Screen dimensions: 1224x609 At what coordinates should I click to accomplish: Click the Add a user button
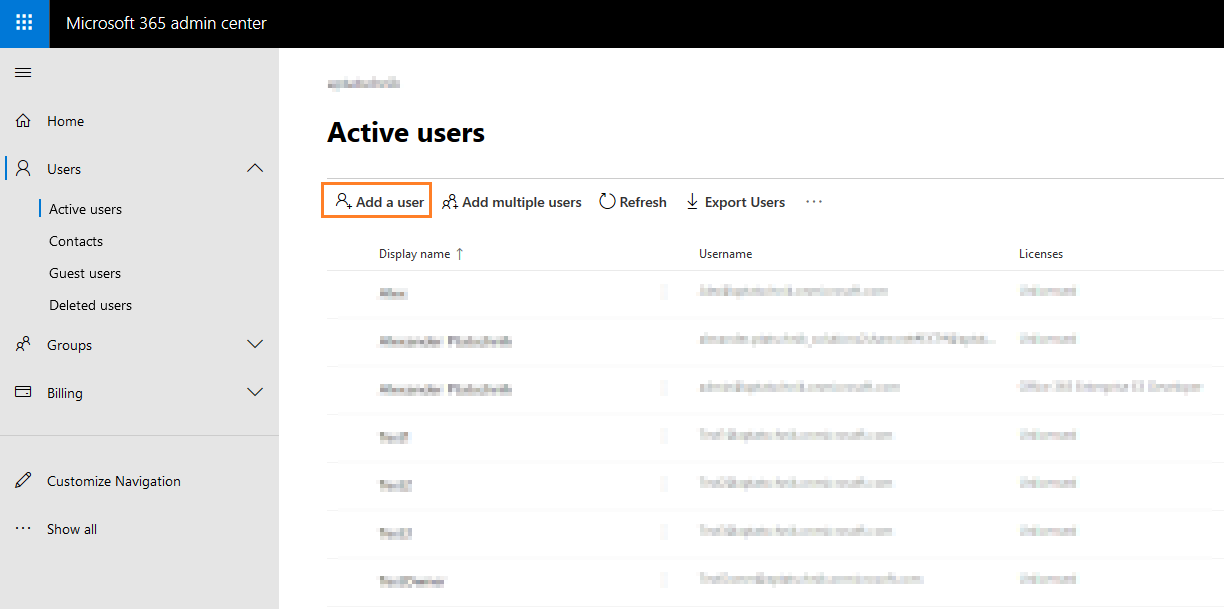377,201
